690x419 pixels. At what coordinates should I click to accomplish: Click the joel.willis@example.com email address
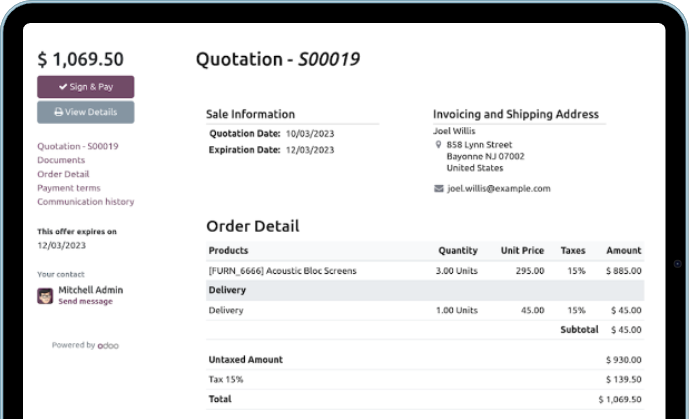[x=499, y=188]
